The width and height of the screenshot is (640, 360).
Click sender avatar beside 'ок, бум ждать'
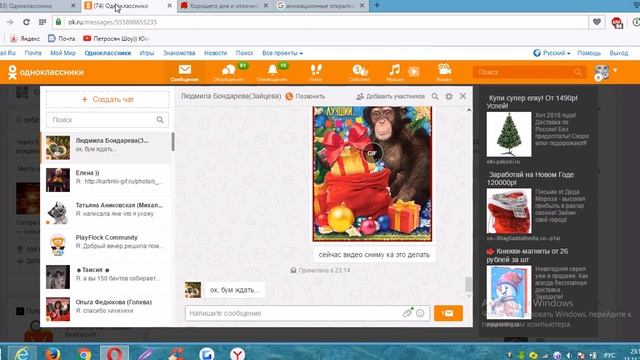(x=193, y=289)
